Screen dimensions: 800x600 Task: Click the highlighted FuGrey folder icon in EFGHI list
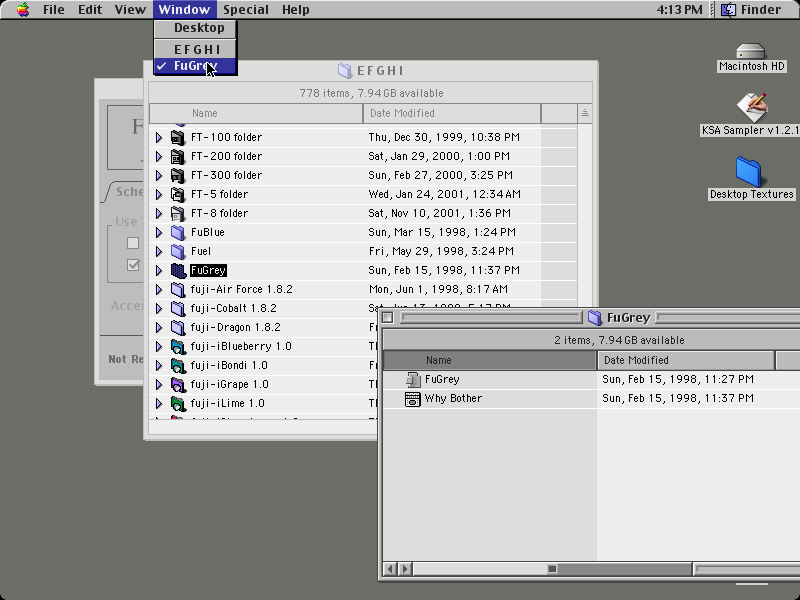coord(178,270)
